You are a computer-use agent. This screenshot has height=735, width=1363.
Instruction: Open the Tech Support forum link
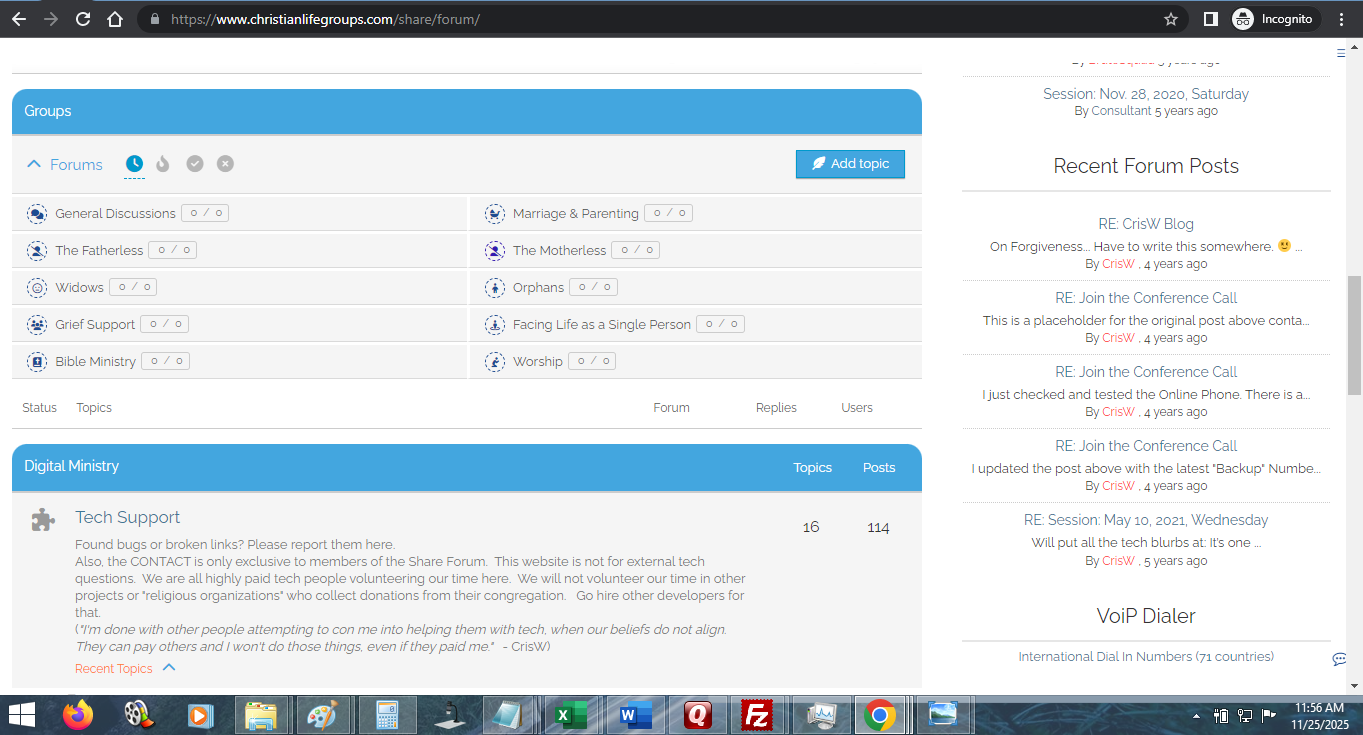click(127, 518)
